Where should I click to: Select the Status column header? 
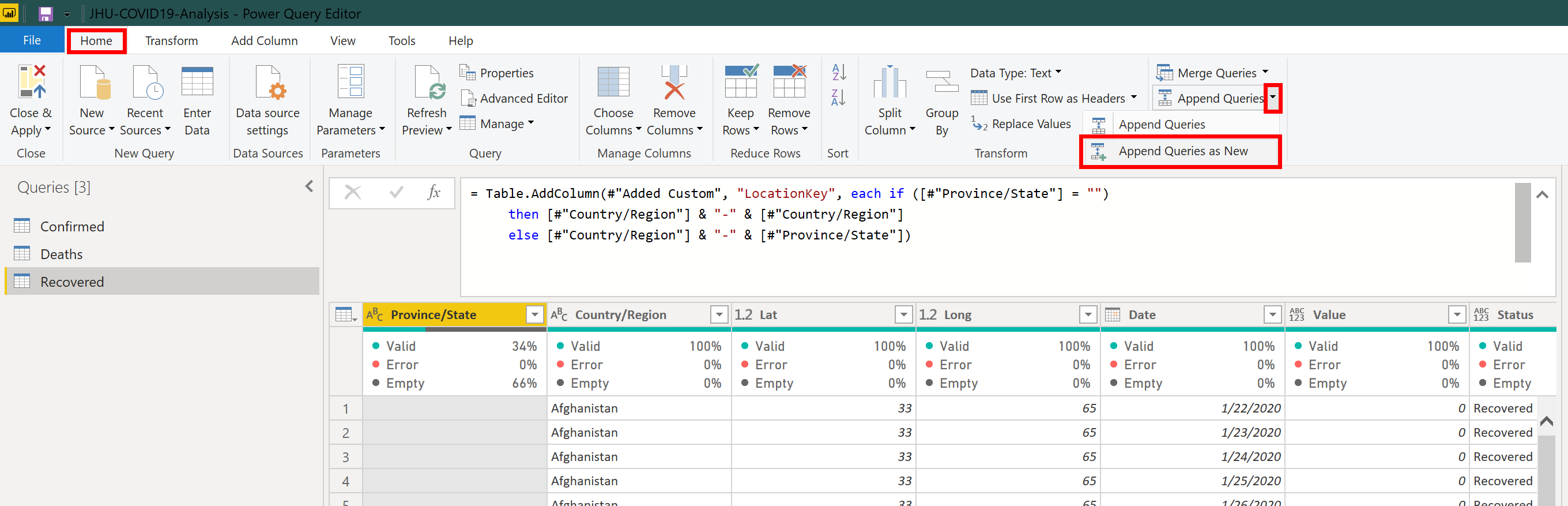pos(1513,315)
